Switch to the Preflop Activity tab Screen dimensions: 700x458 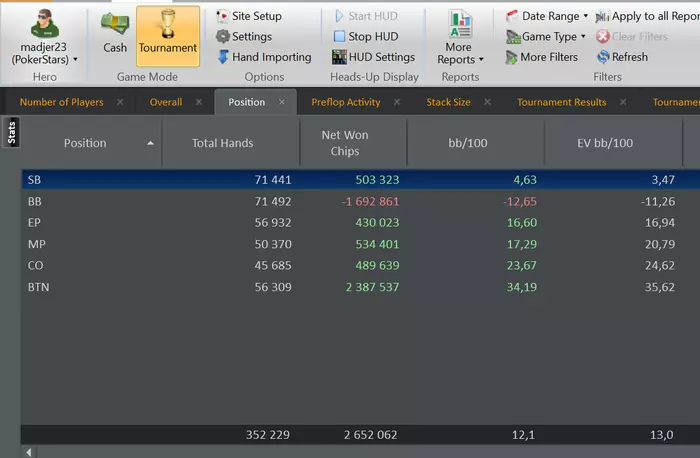346,102
